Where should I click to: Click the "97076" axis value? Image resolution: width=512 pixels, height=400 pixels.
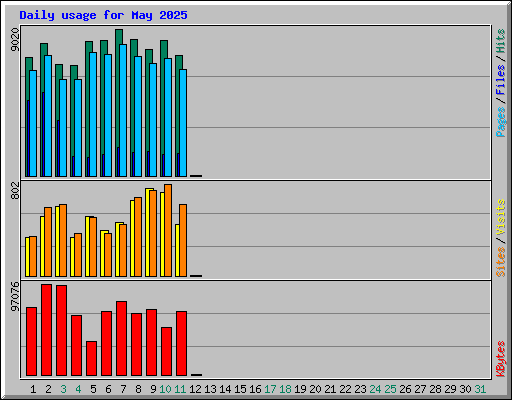pyautogui.click(x=15, y=297)
